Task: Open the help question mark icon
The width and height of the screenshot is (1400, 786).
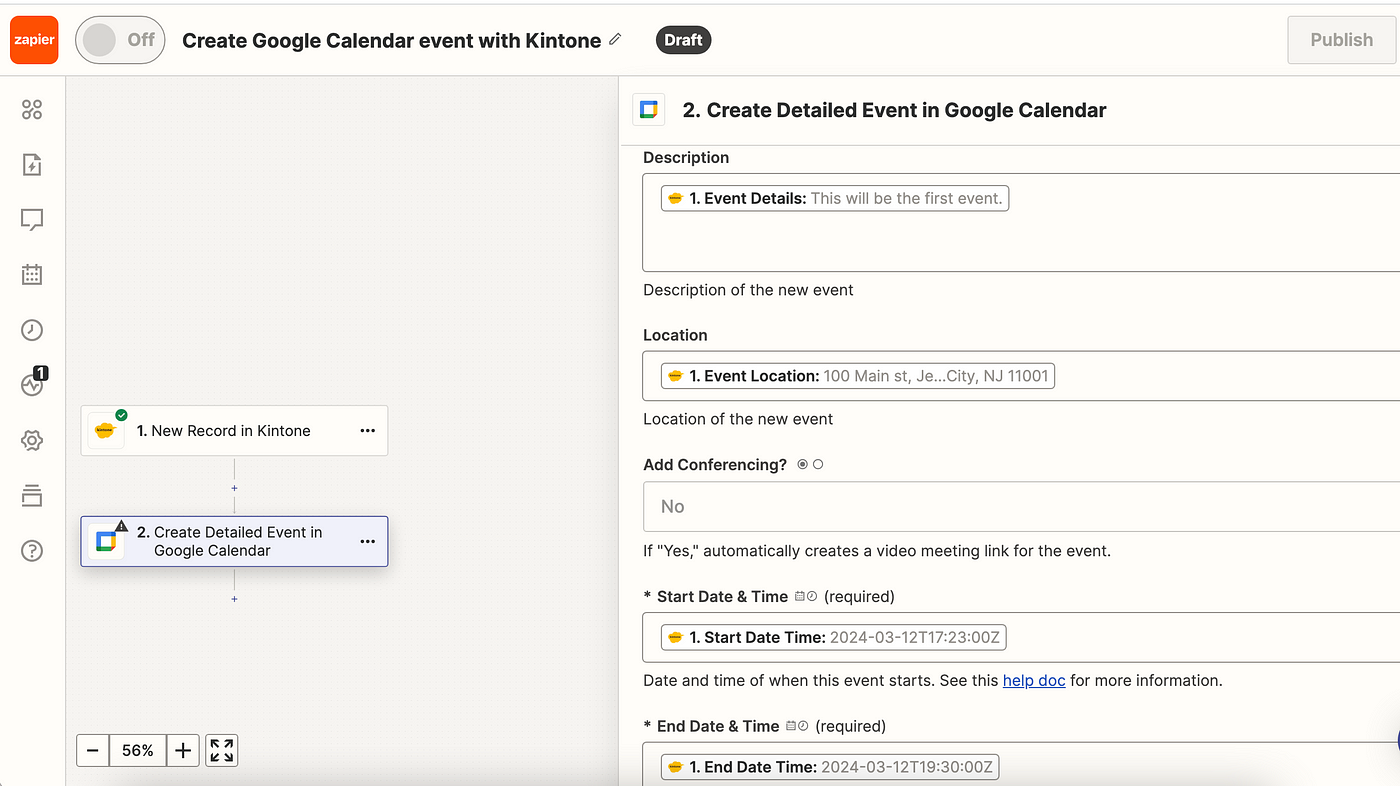Action: click(x=32, y=551)
